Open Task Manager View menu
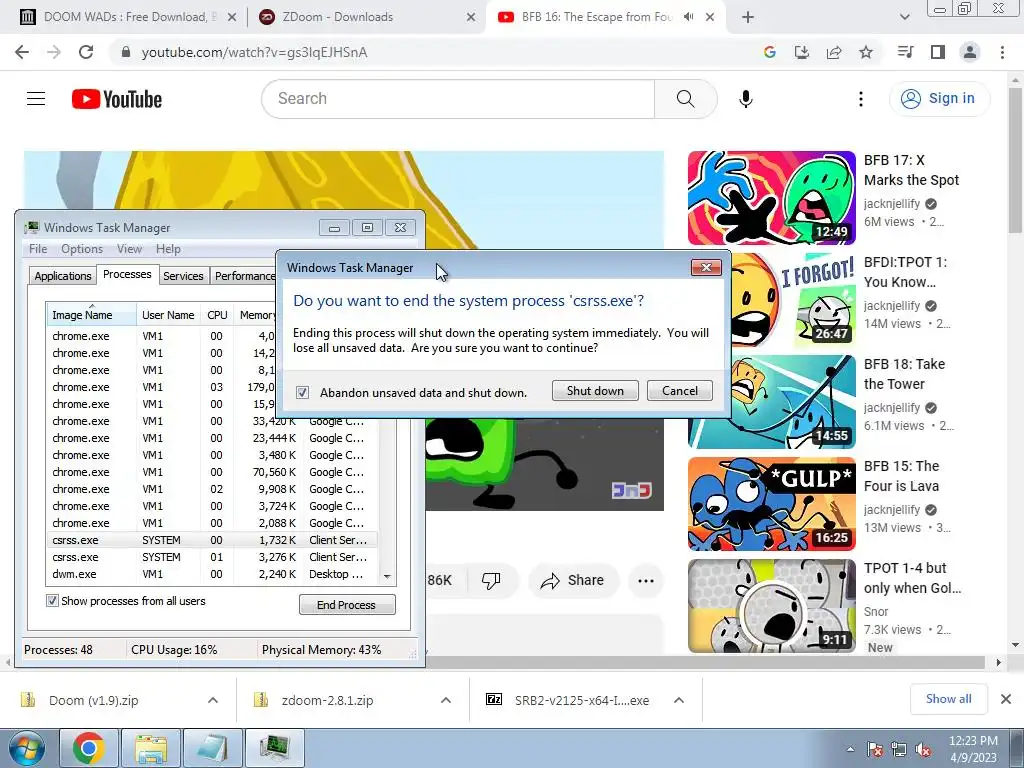 [129, 249]
